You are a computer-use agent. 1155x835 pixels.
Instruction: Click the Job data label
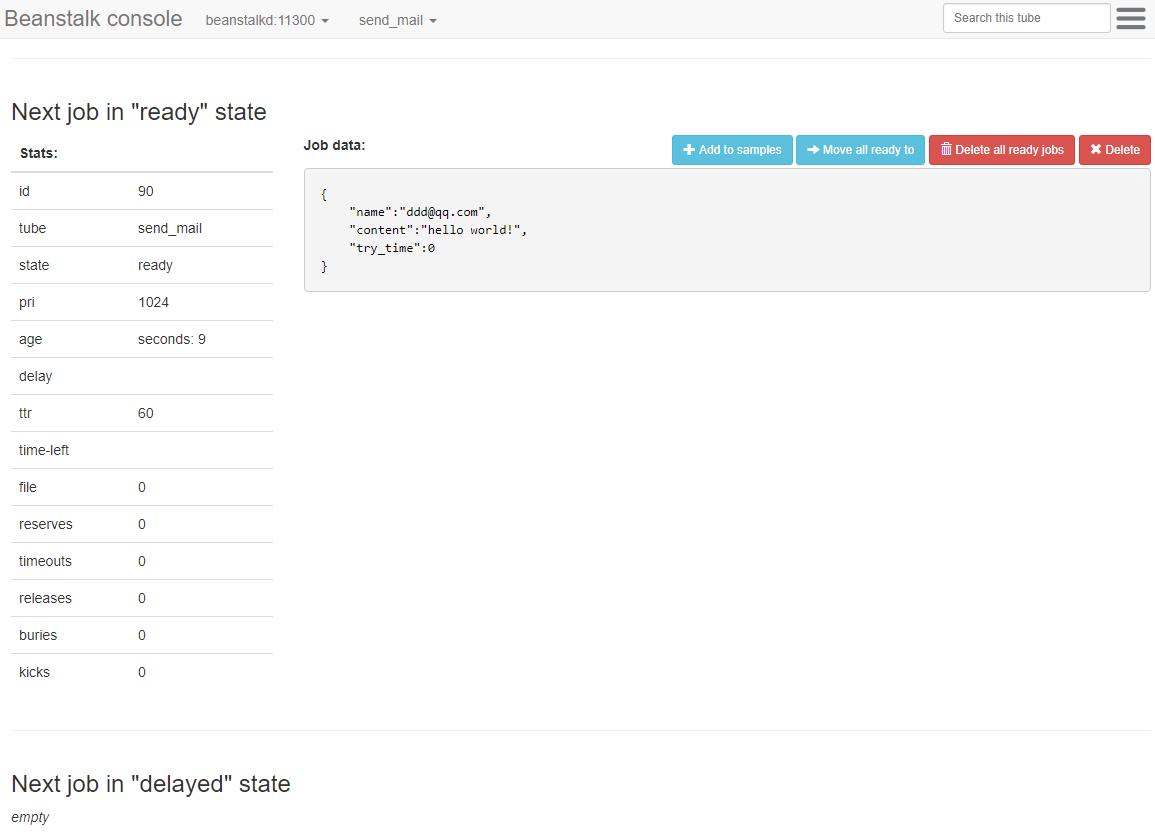click(x=334, y=145)
